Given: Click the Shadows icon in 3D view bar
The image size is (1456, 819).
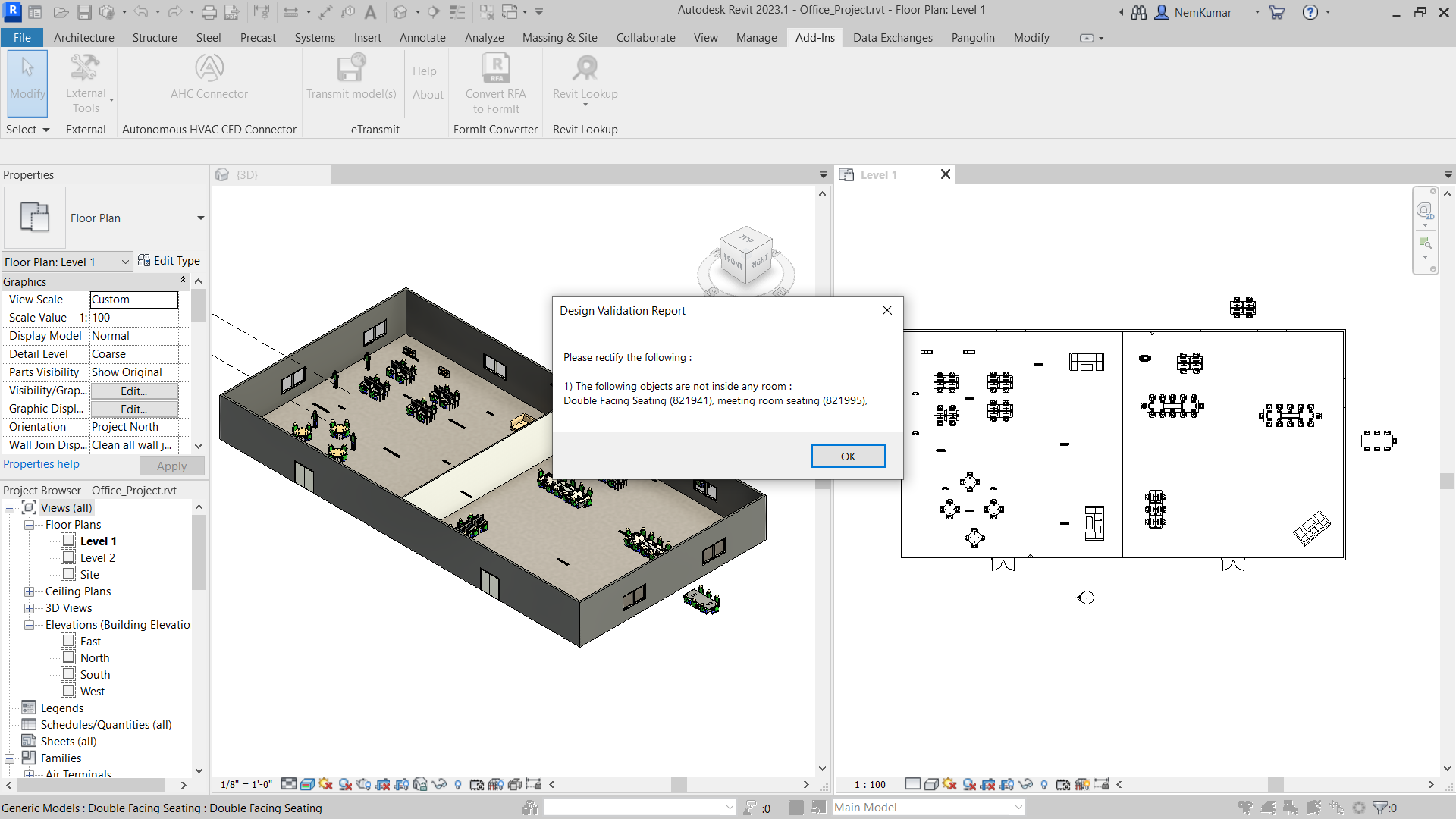Looking at the screenshot, I should [x=345, y=784].
